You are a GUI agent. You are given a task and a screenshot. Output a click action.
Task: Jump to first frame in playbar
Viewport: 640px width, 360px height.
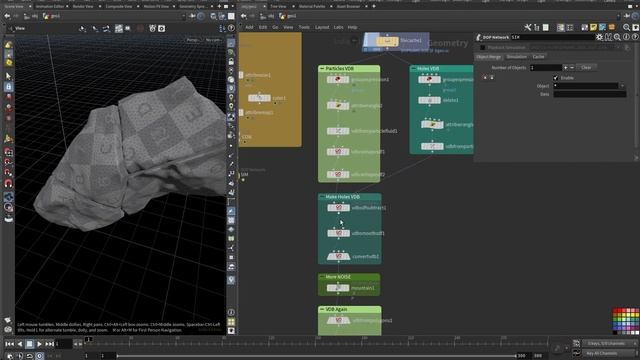pos(9,344)
